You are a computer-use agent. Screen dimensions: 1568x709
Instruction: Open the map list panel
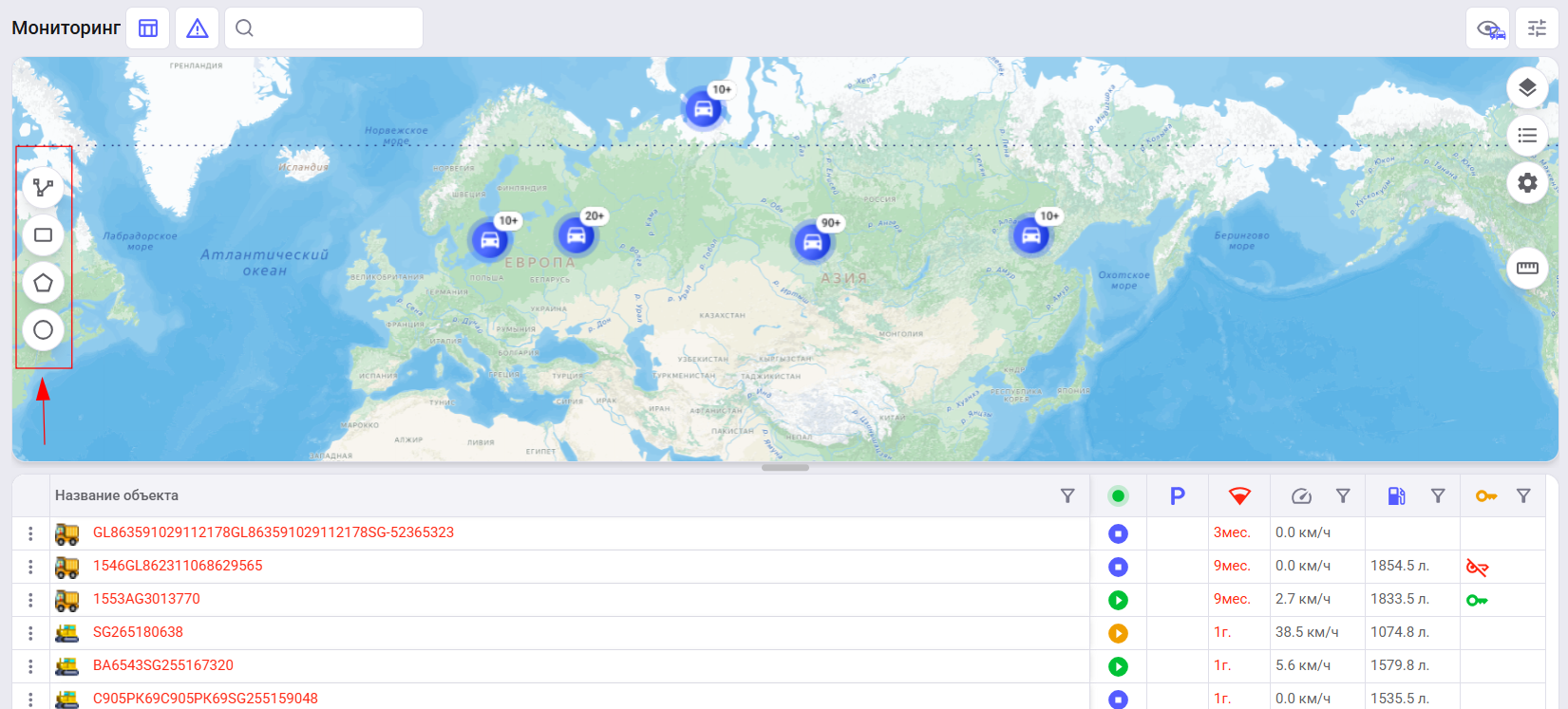point(1527,136)
